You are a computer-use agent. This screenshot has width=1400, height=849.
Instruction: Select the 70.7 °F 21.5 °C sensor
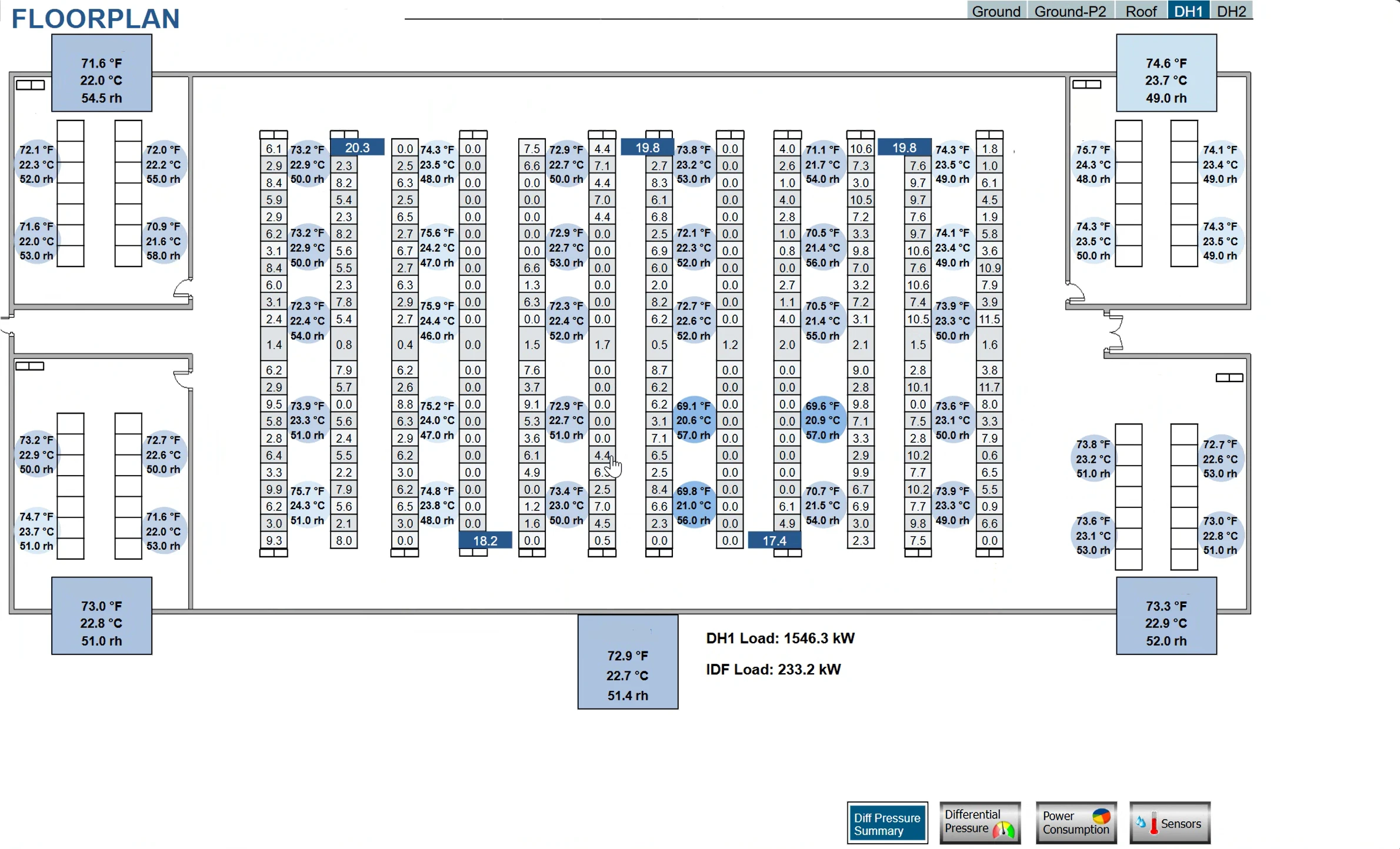pyautogui.click(x=822, y=505)
